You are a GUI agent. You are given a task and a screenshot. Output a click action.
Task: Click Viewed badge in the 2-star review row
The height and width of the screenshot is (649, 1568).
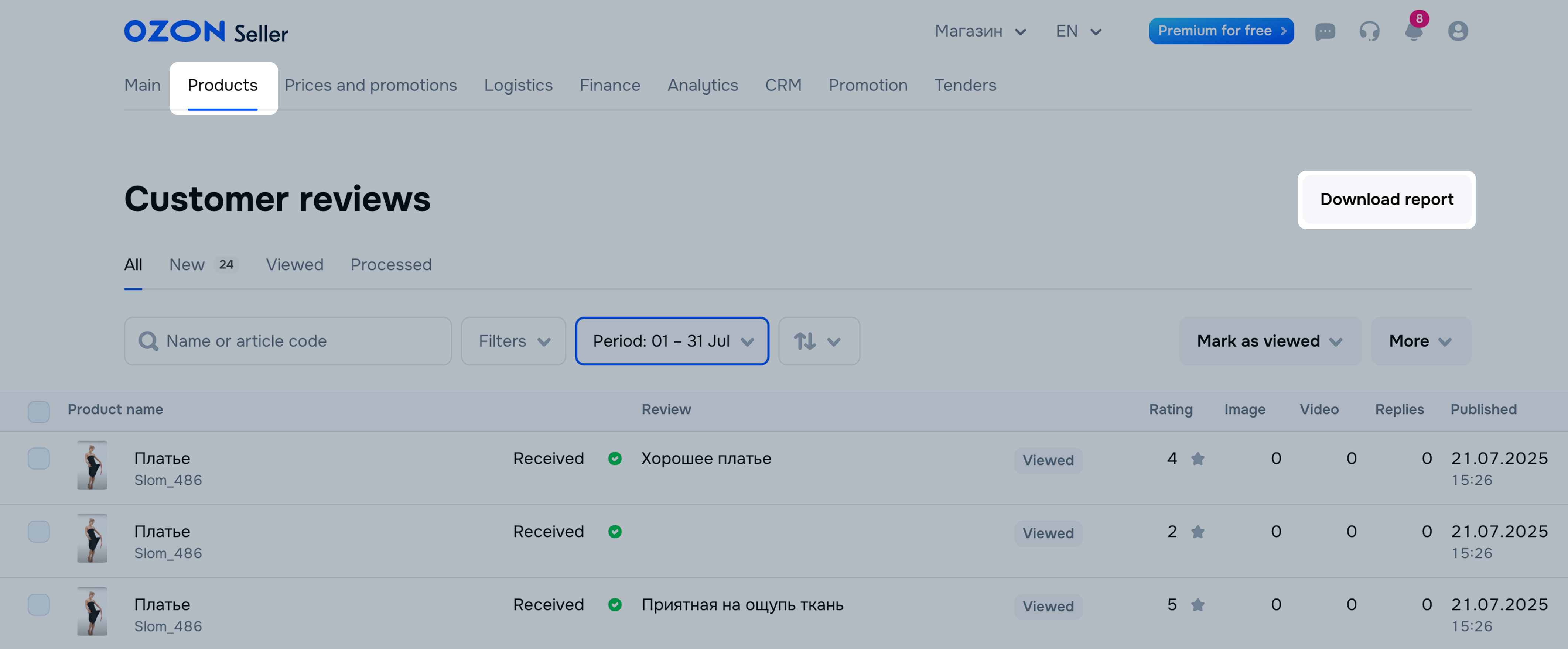[x=1048, y=533]
